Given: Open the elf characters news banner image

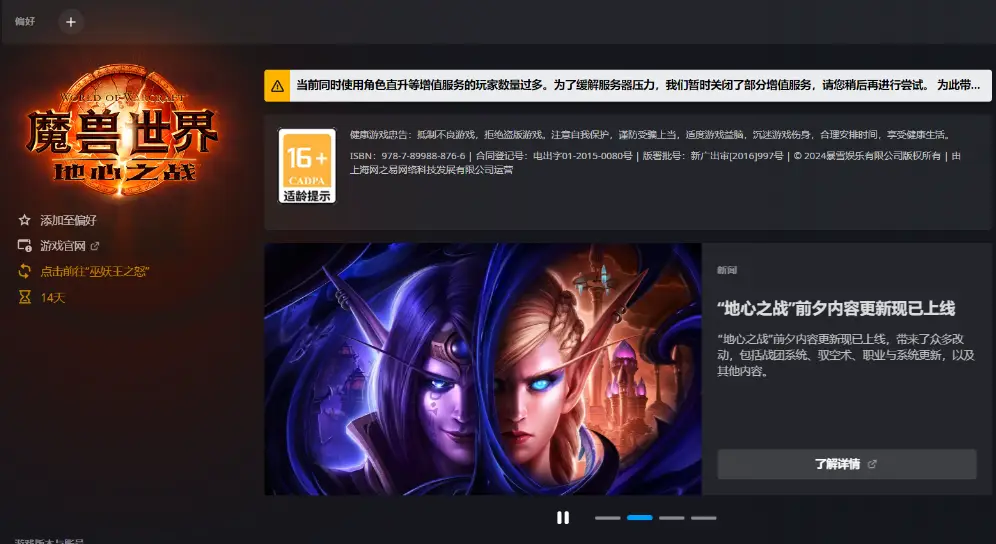Looking at the screenshot, I should (x=483, y=369).
